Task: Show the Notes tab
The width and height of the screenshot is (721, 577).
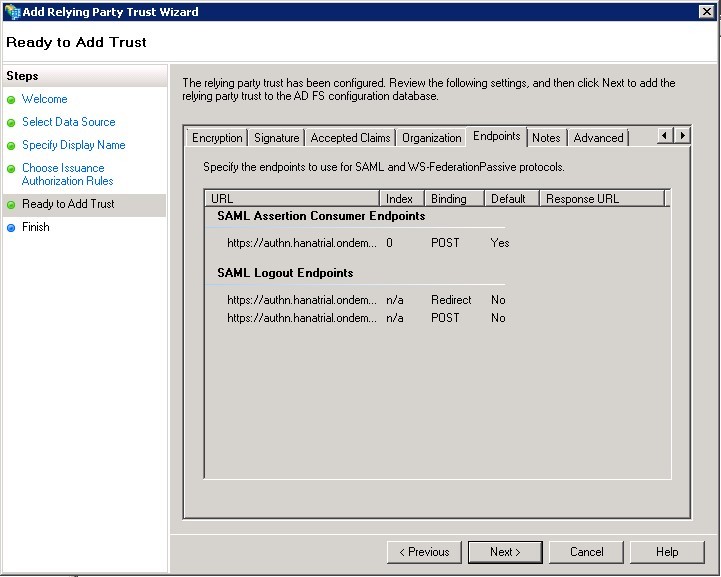Action: point(546,138)
